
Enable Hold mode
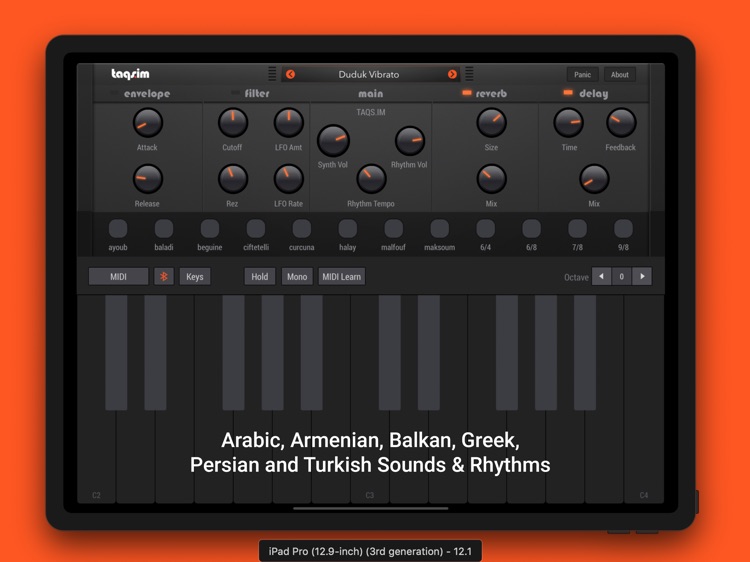pos(260,276)
